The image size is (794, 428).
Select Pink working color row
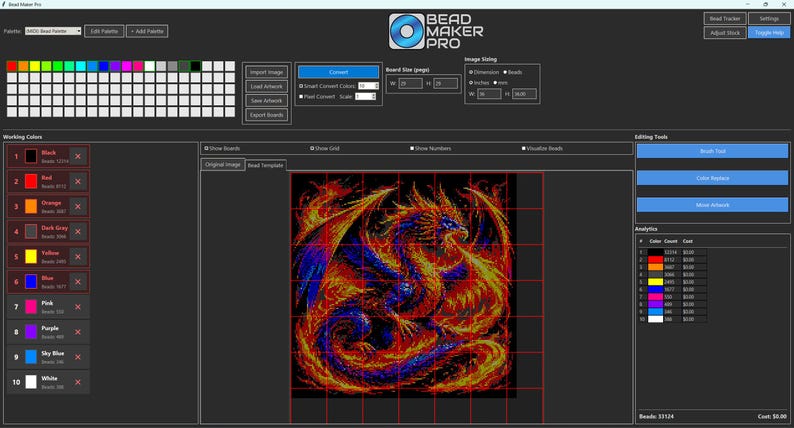pyautogui.click(x=49, y=307)
